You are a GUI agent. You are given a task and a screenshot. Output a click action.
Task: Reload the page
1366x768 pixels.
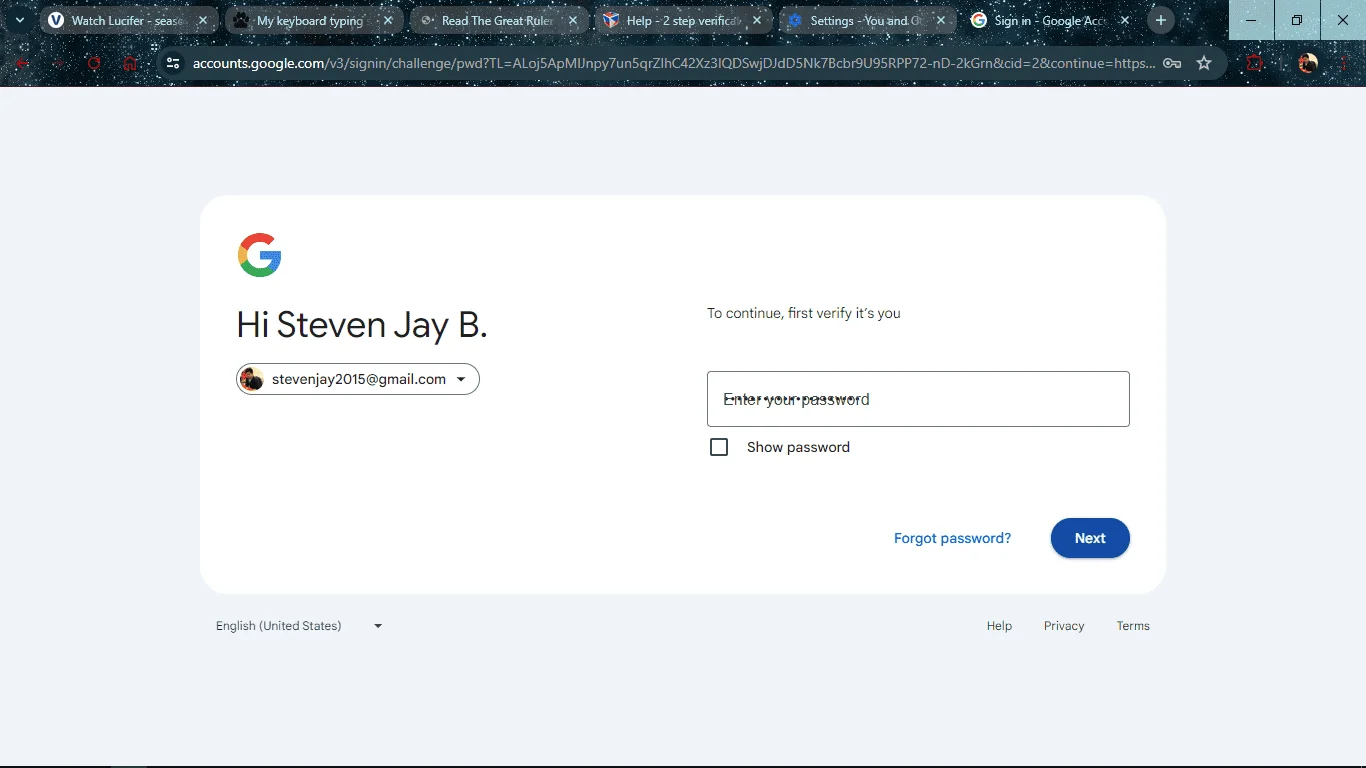click(94, 63)
